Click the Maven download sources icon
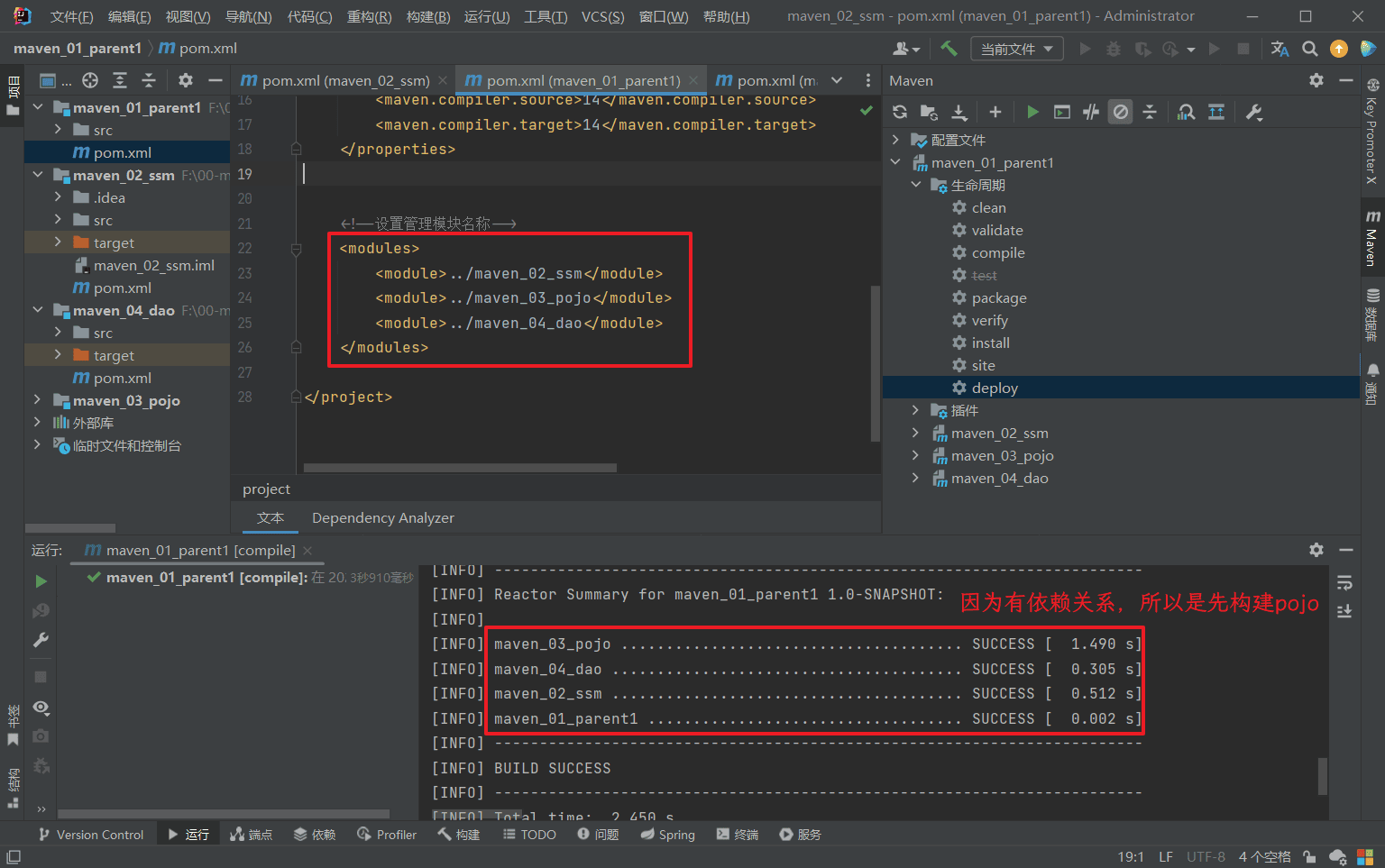 click(x=959, y=112)
